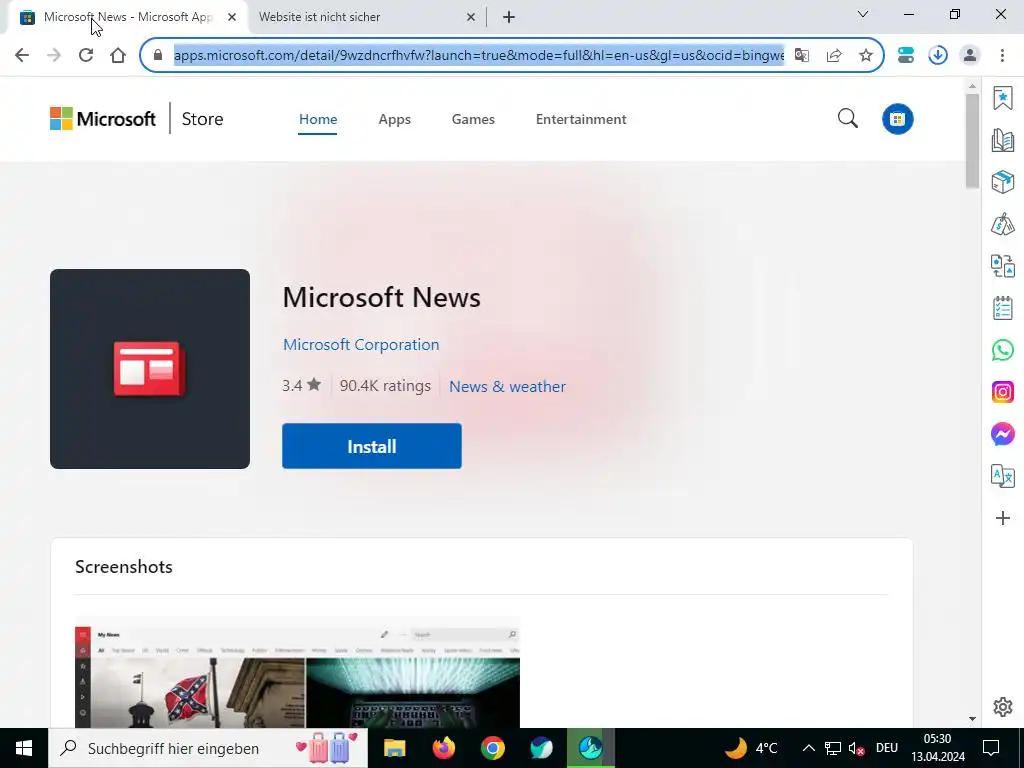Screen dimensions: 1024x768
Task: Open bookmarks panel in sidebar
Action: (x=1003, y=99)
